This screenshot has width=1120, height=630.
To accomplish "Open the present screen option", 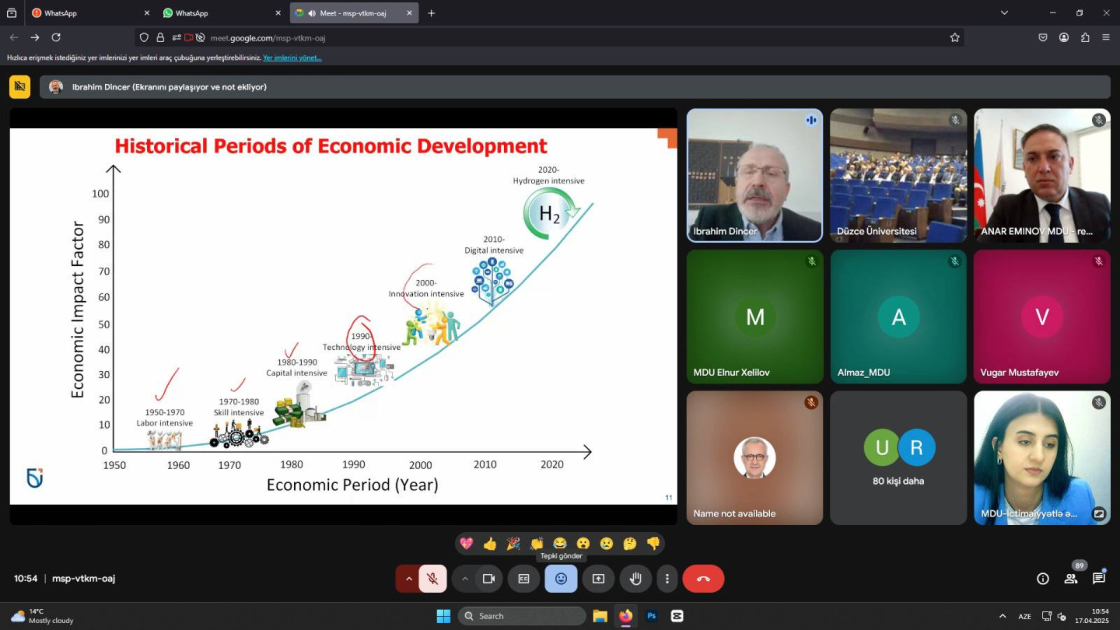I will tap(598, 579).
